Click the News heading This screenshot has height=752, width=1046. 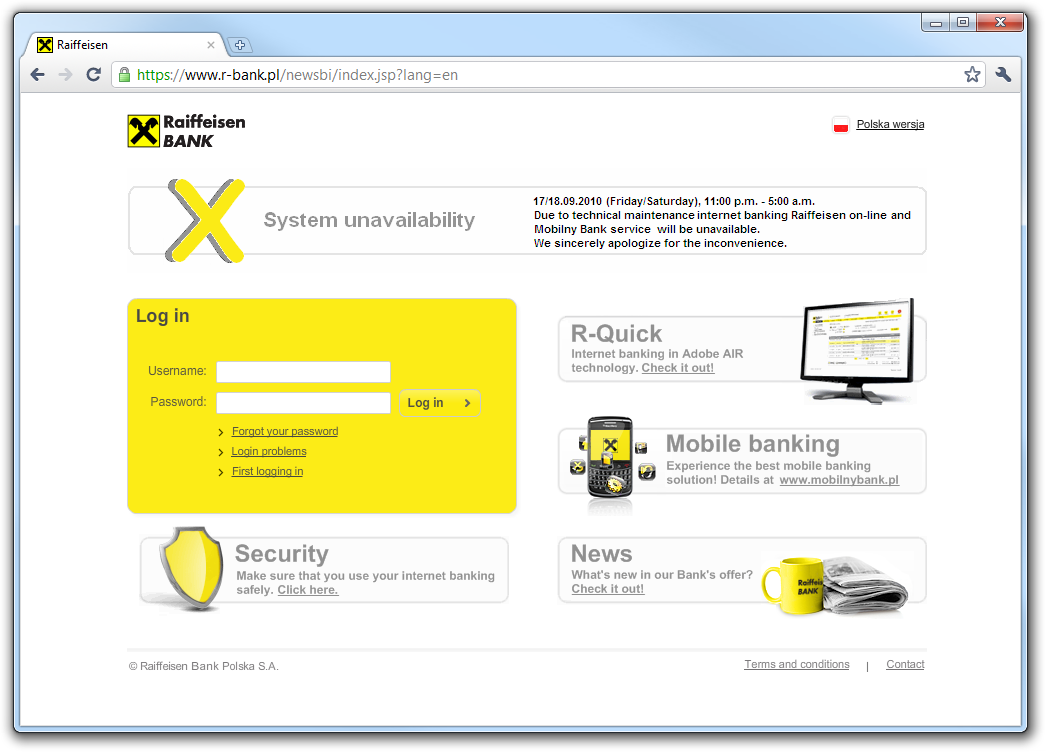(x=601, y=554)
